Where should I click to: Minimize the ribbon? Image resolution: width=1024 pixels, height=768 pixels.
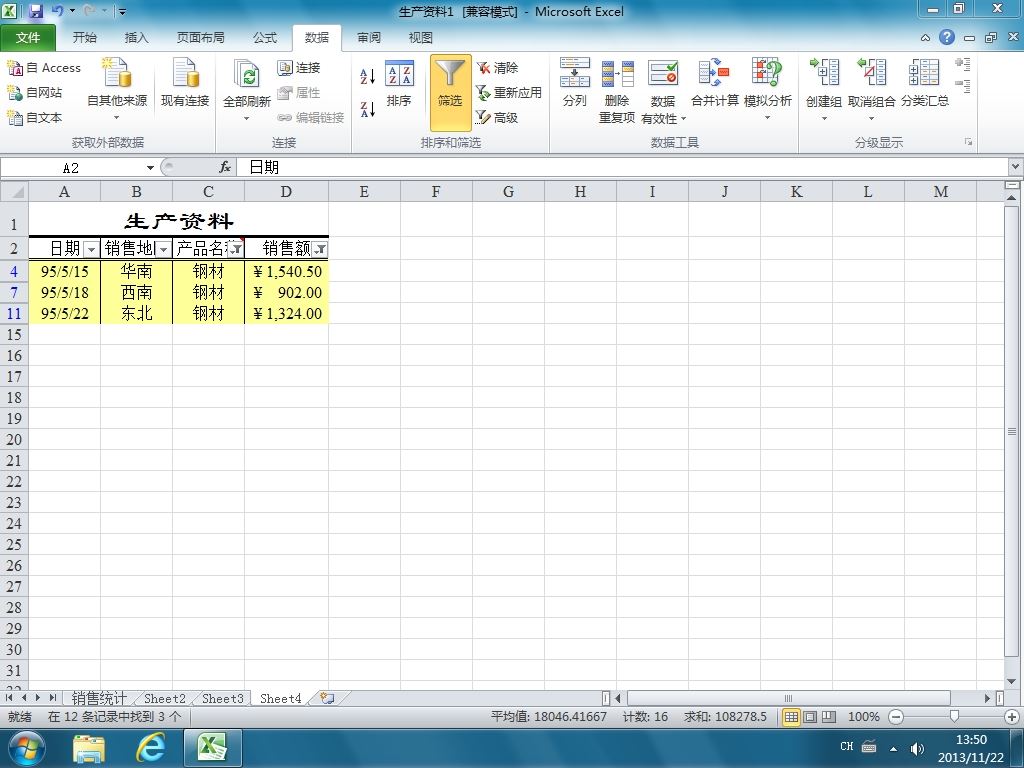pyautogui.click(x=925, y=38)
